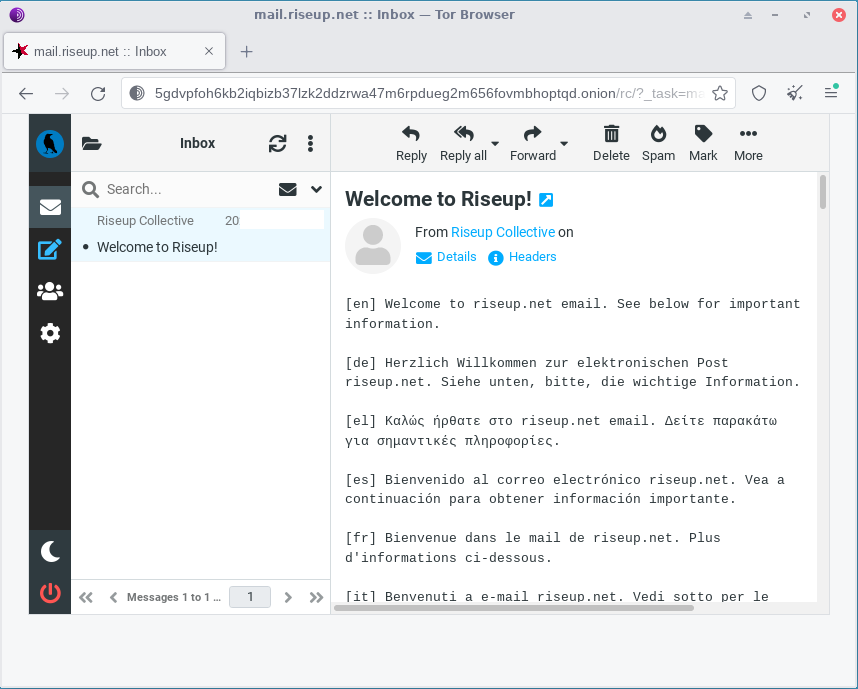Click the Search mail input field

[185, 189]
